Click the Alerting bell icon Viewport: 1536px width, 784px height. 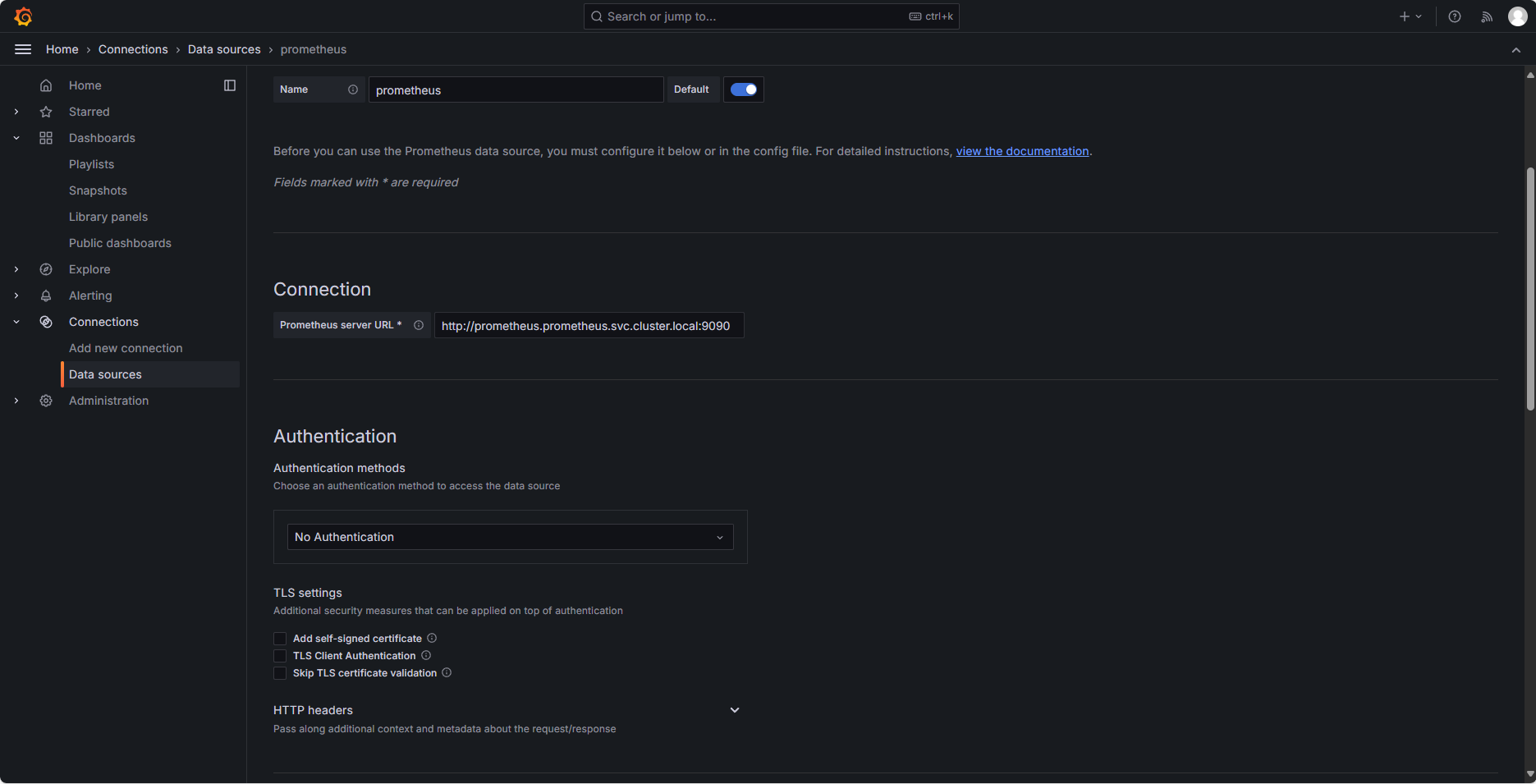46,296
